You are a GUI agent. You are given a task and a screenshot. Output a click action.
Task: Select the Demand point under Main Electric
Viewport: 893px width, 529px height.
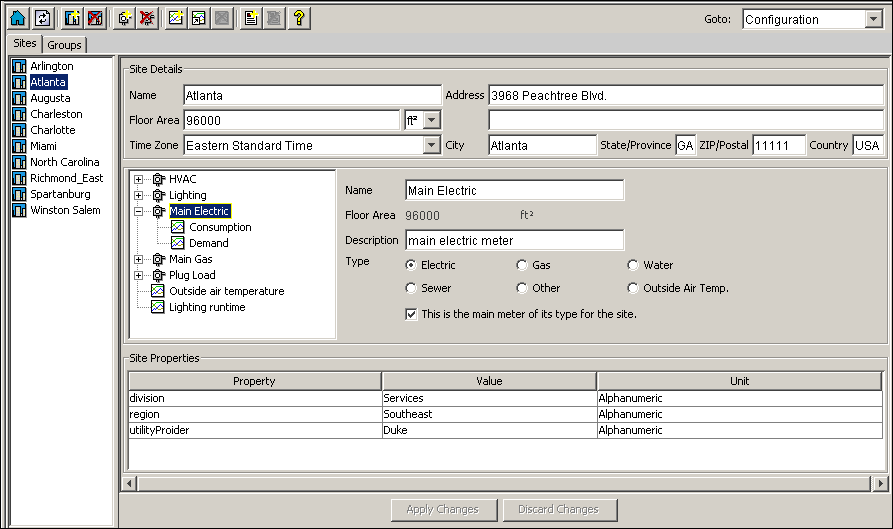click(208, 243)
